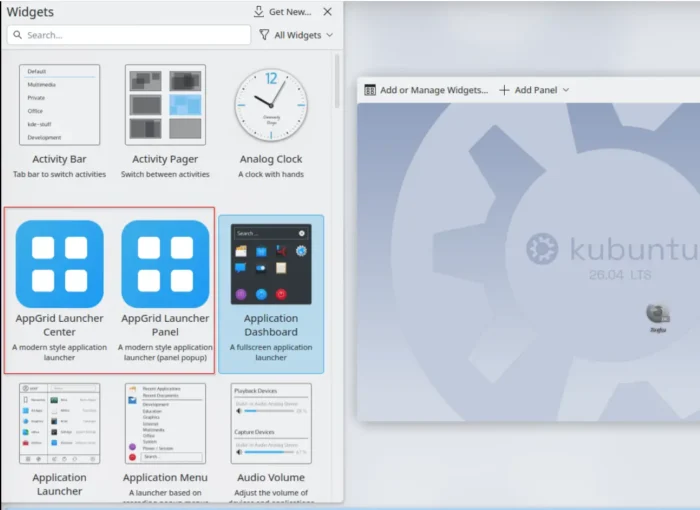This screenshot has height=510, width=700.
Task: Choose the AppGrid Launcher Center icon
Action: (59, 264)
